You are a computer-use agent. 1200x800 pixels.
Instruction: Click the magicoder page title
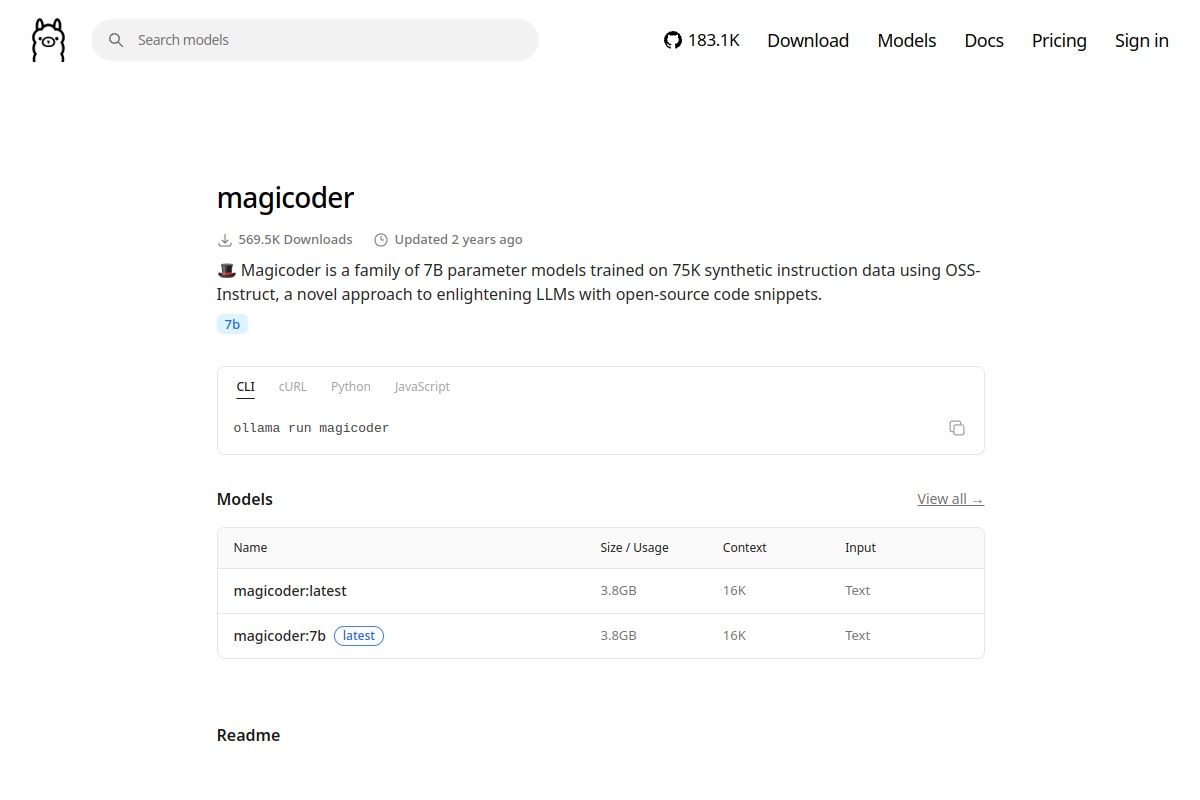click(285, 198)
